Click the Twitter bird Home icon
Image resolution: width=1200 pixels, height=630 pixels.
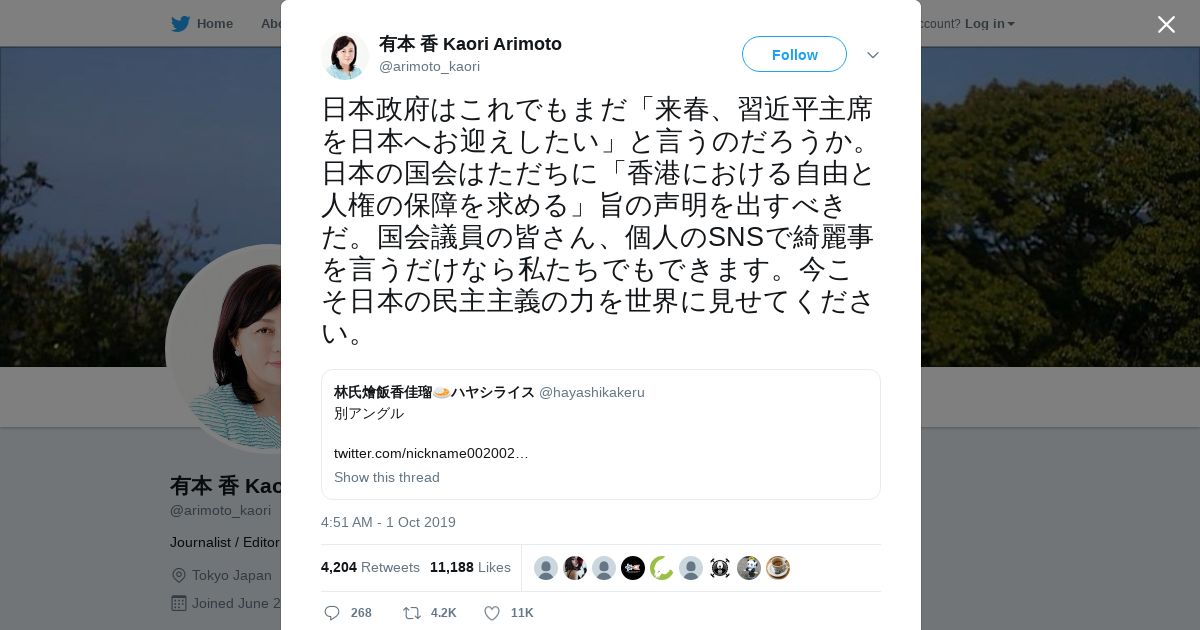click(x=180, y=23)
